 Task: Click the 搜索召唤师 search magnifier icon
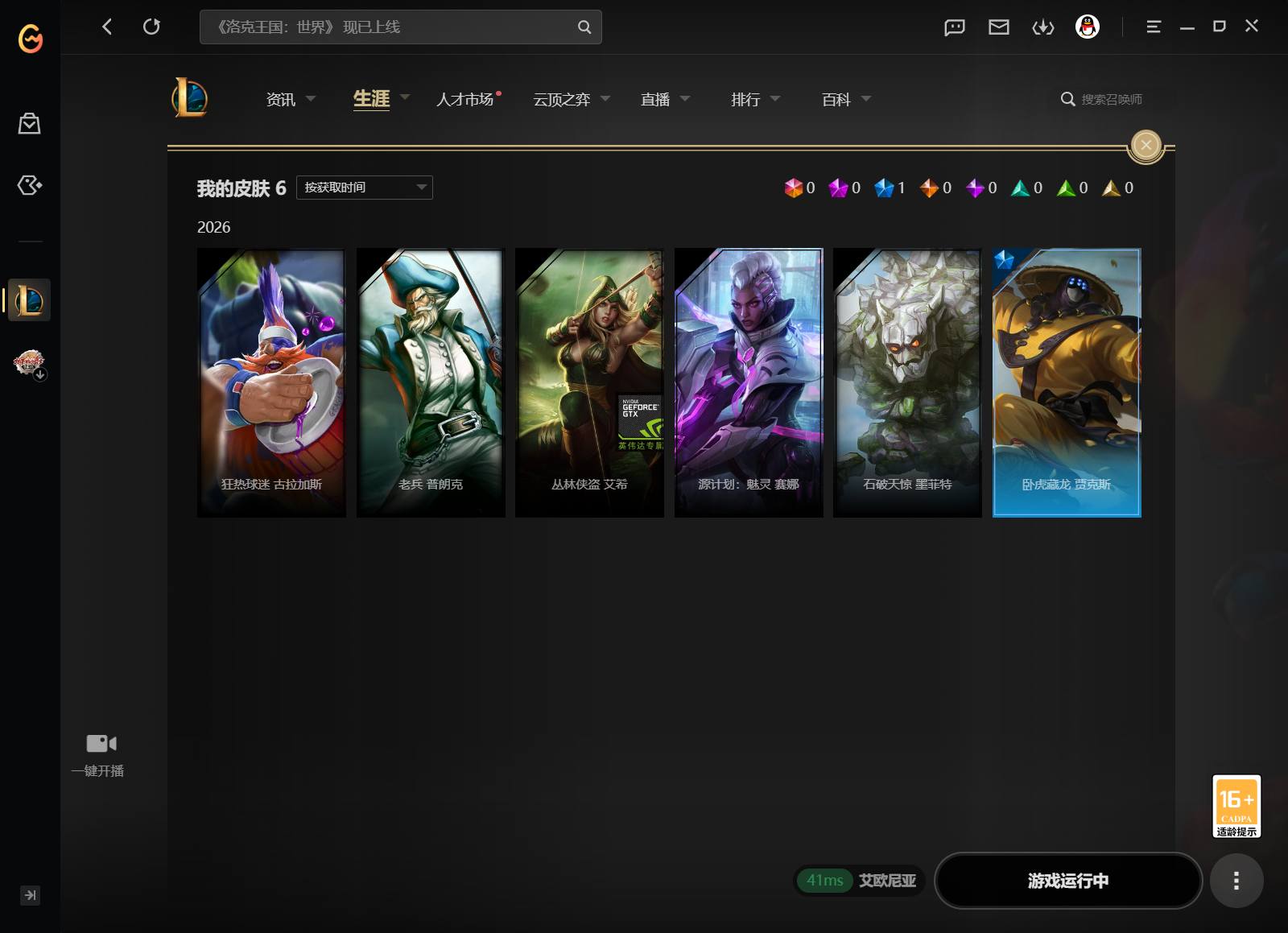(1068, 99)
